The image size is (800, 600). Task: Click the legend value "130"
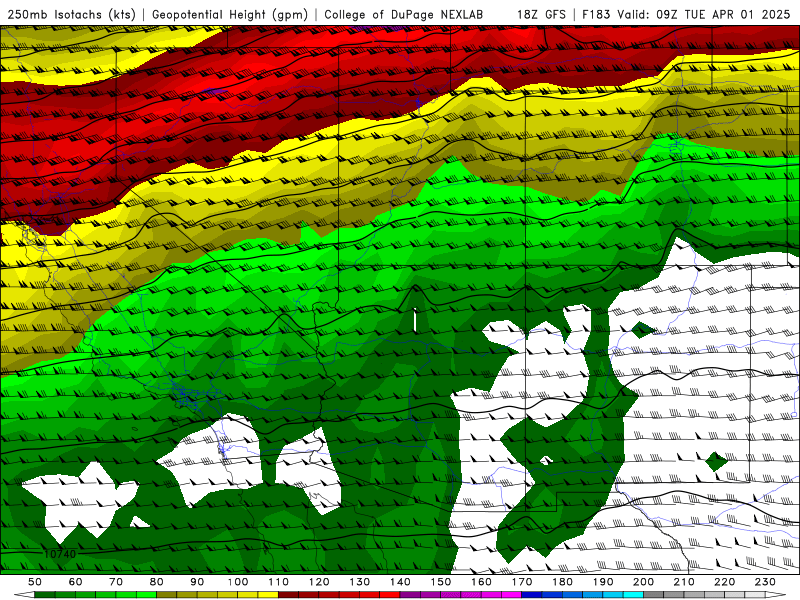360,582
